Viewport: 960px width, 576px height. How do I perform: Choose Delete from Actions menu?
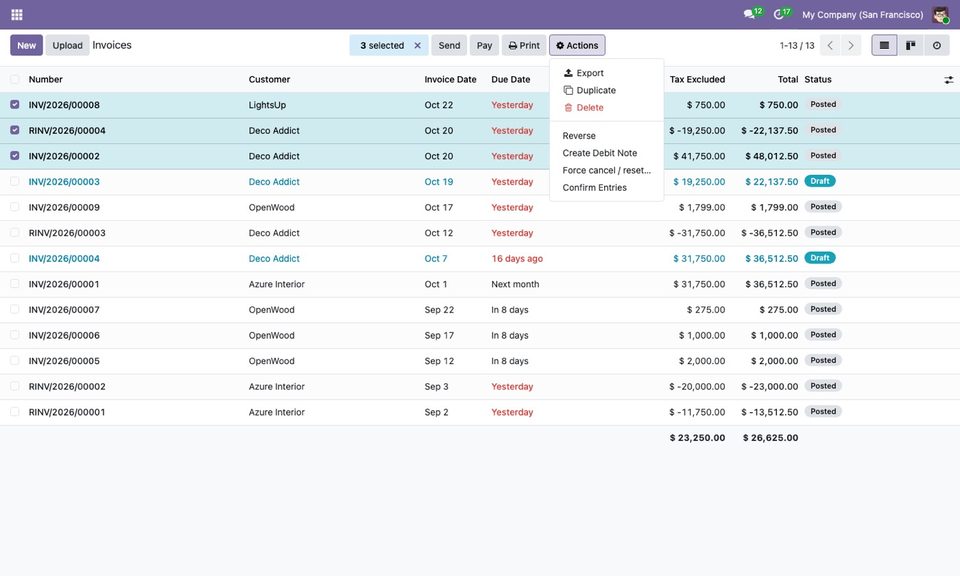pos(606,107)
